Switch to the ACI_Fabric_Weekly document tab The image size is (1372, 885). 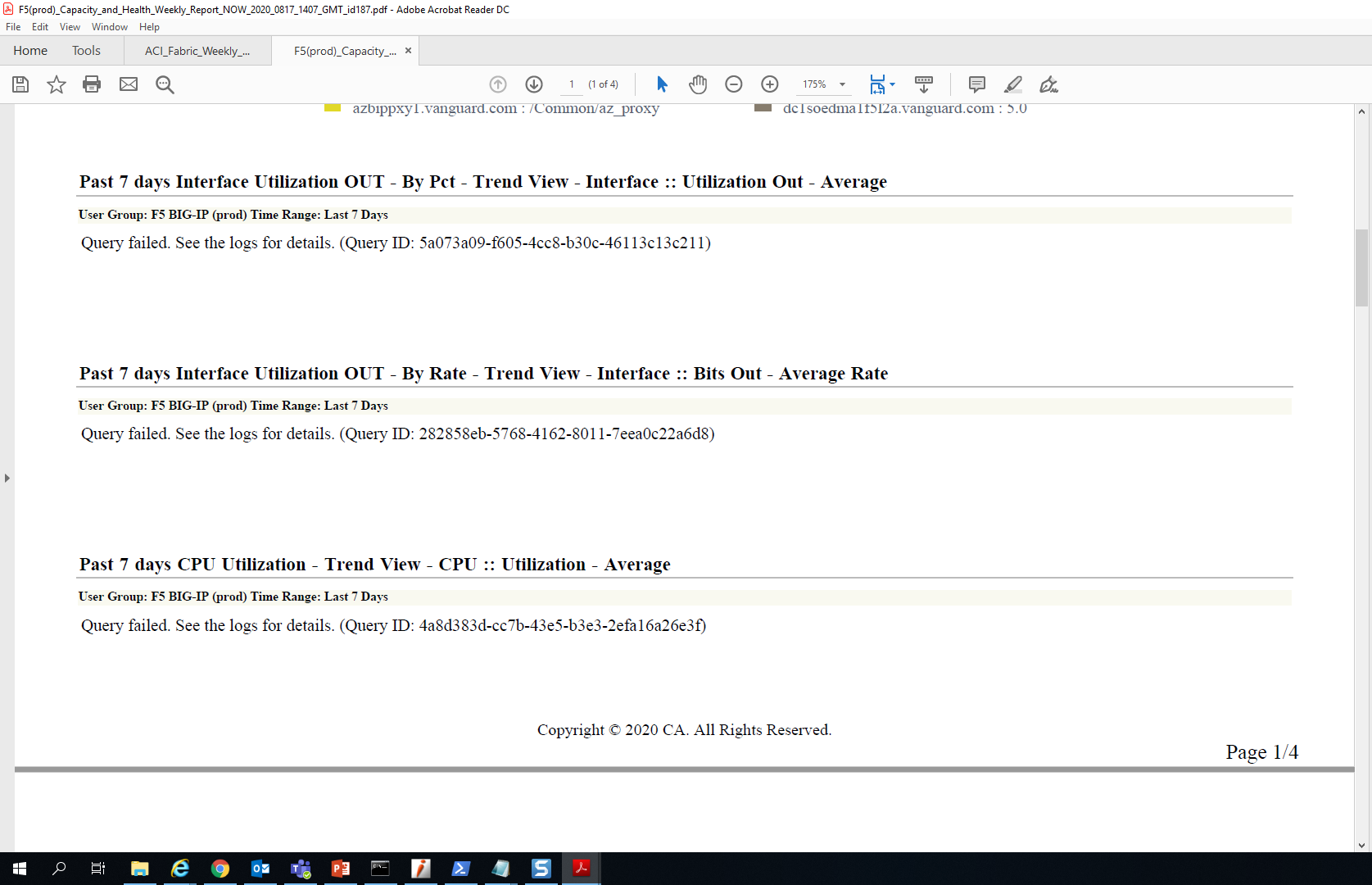(197, 50)
